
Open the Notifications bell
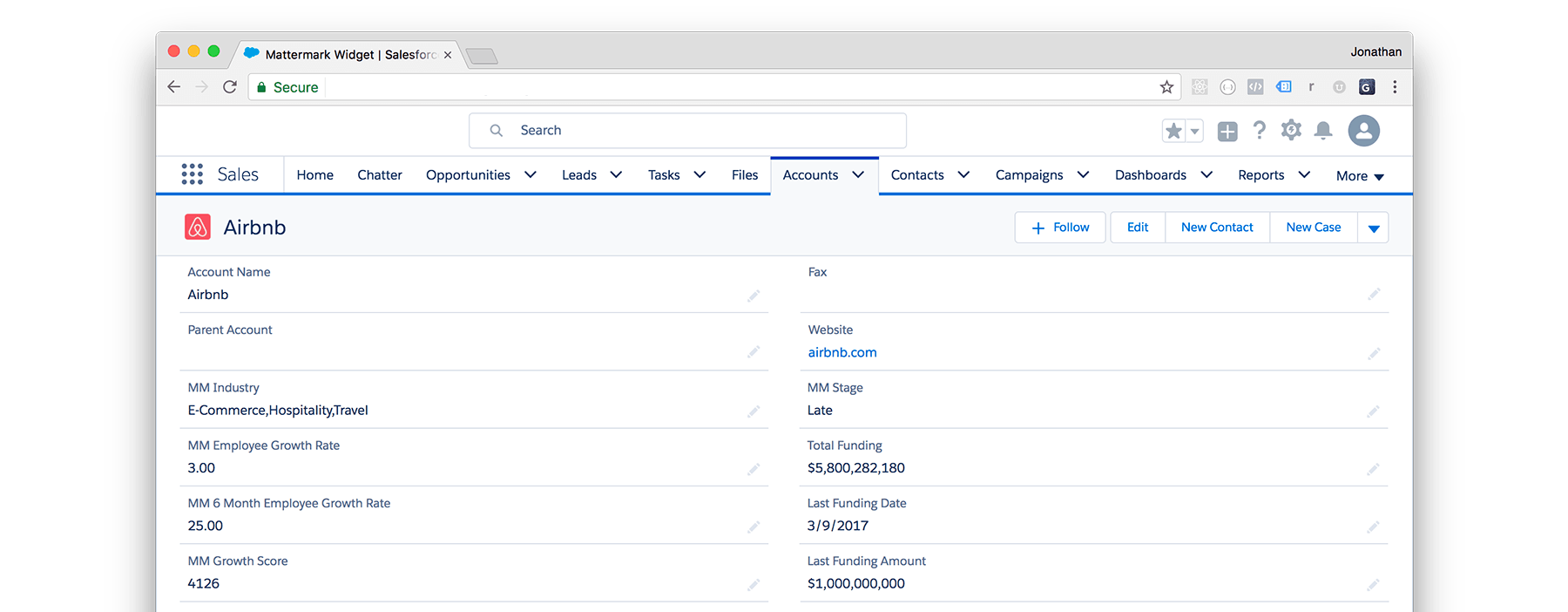[x=1323, y=131]
